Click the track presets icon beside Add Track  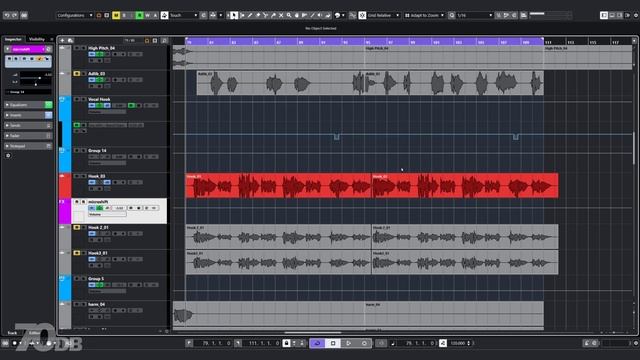point(70,40)
